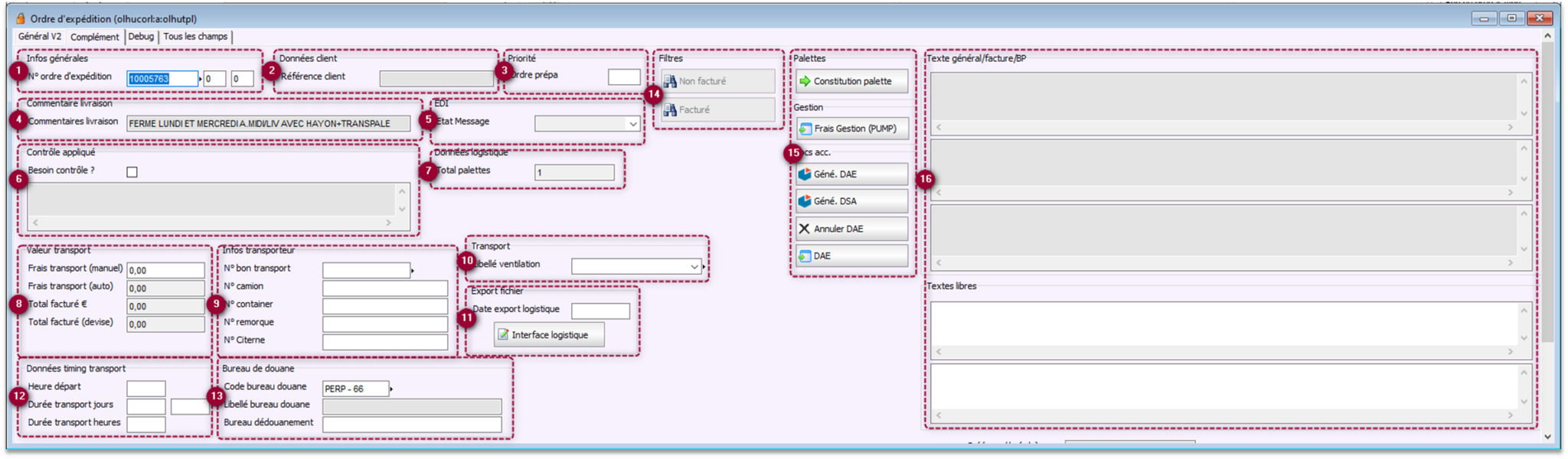The image size is (1568, 459).
Task: Click the DAE button icon
Action: click(x=805, y=256)
